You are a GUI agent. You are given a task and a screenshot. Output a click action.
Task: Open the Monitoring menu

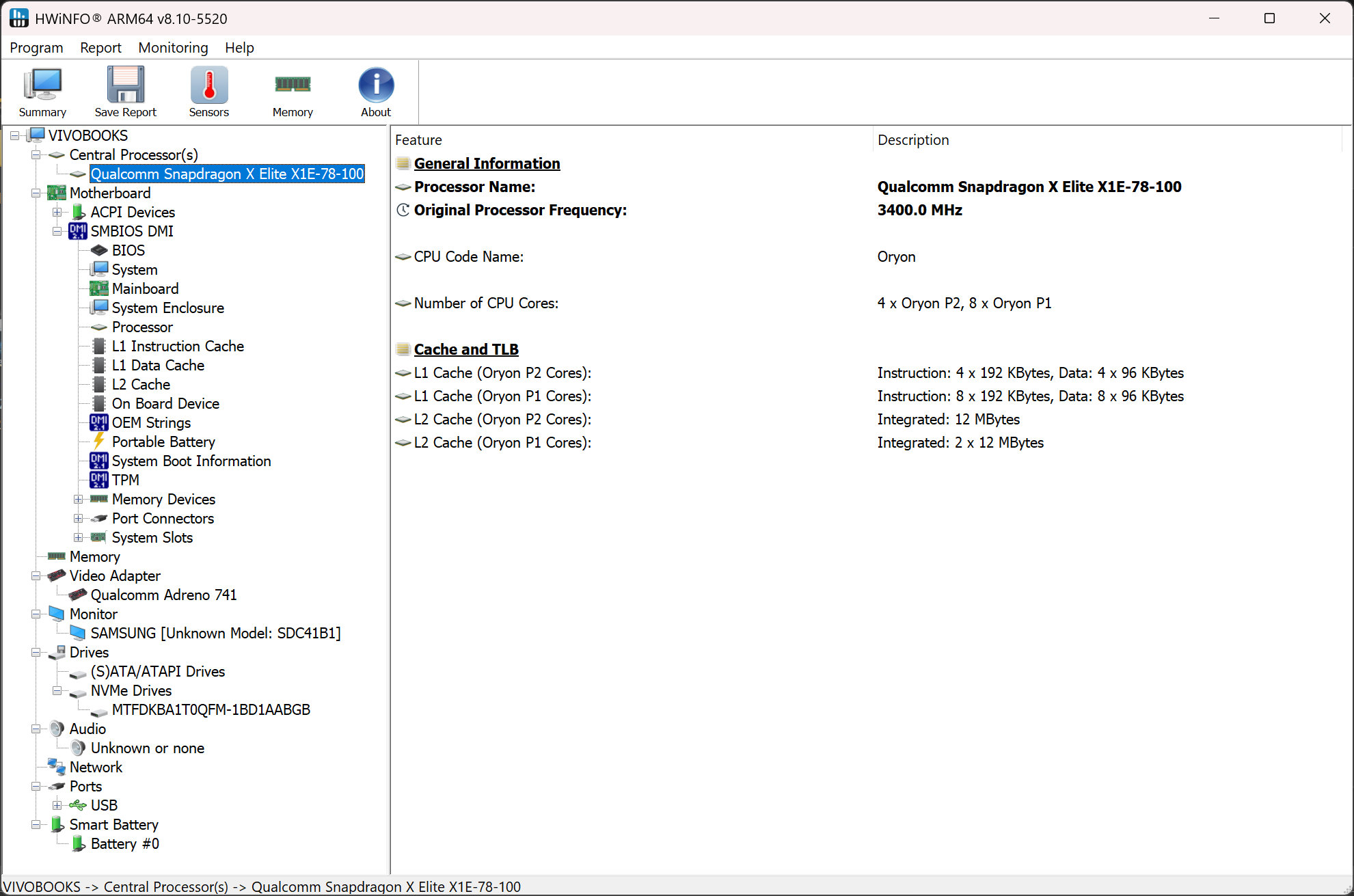[173, 47]
